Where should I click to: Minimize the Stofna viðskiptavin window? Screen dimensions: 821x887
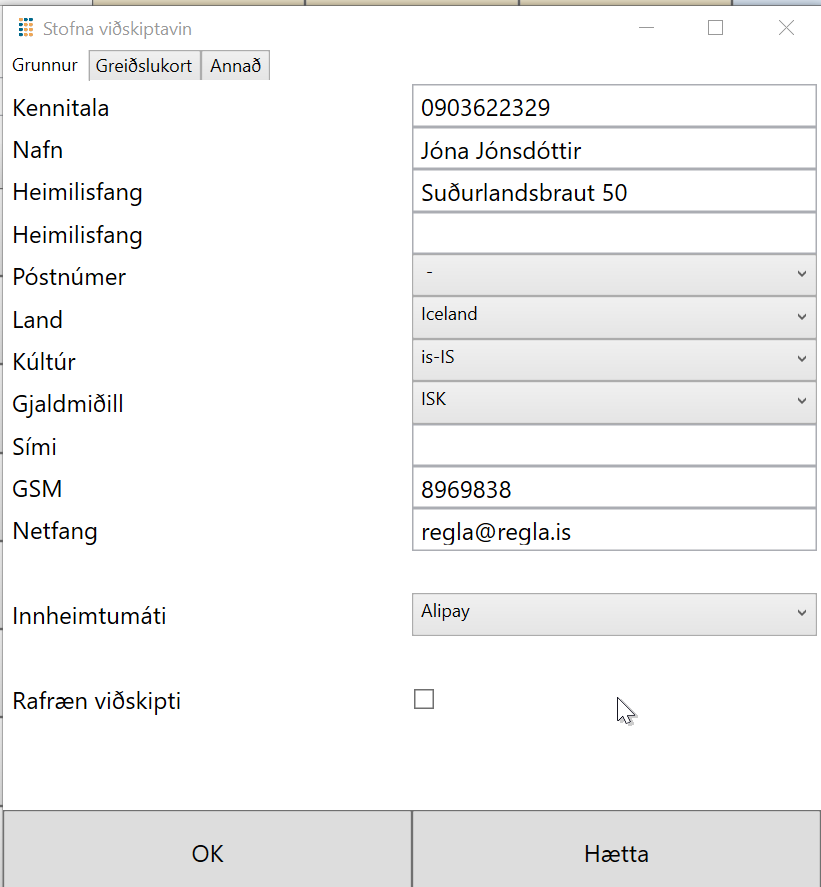646,28
